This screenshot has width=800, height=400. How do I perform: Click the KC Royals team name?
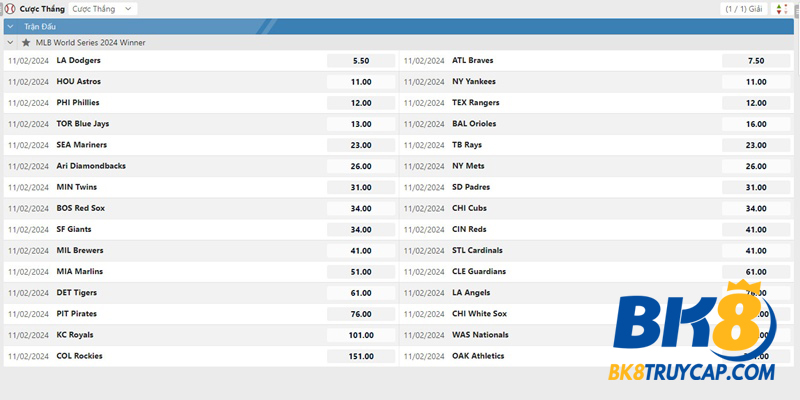(x=75, y=335)
